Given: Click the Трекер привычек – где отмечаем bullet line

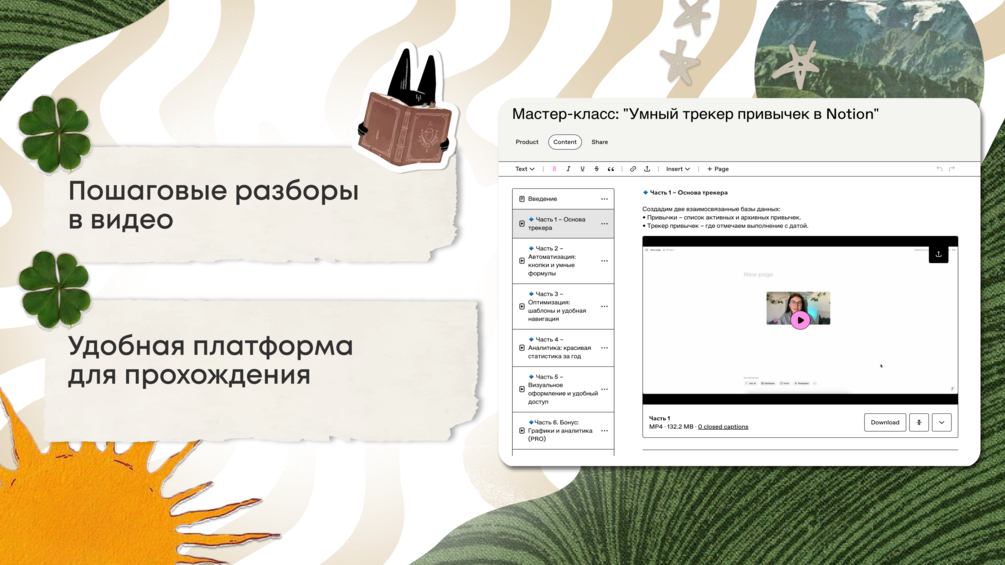Looking at the screenshot, I should click(x=726, y=225).
